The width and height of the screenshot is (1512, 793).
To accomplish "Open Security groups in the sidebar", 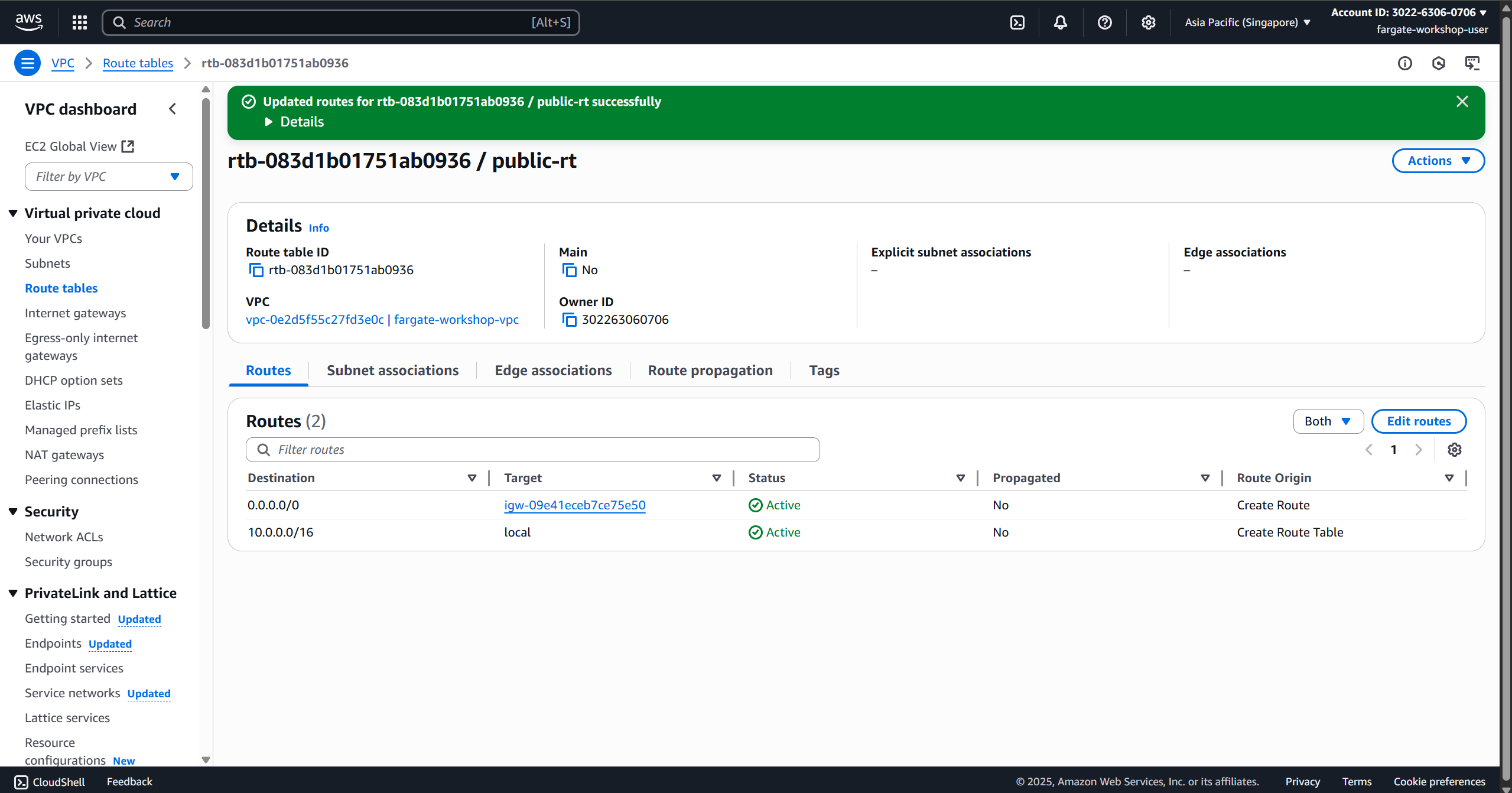I will tap(68, 562).
